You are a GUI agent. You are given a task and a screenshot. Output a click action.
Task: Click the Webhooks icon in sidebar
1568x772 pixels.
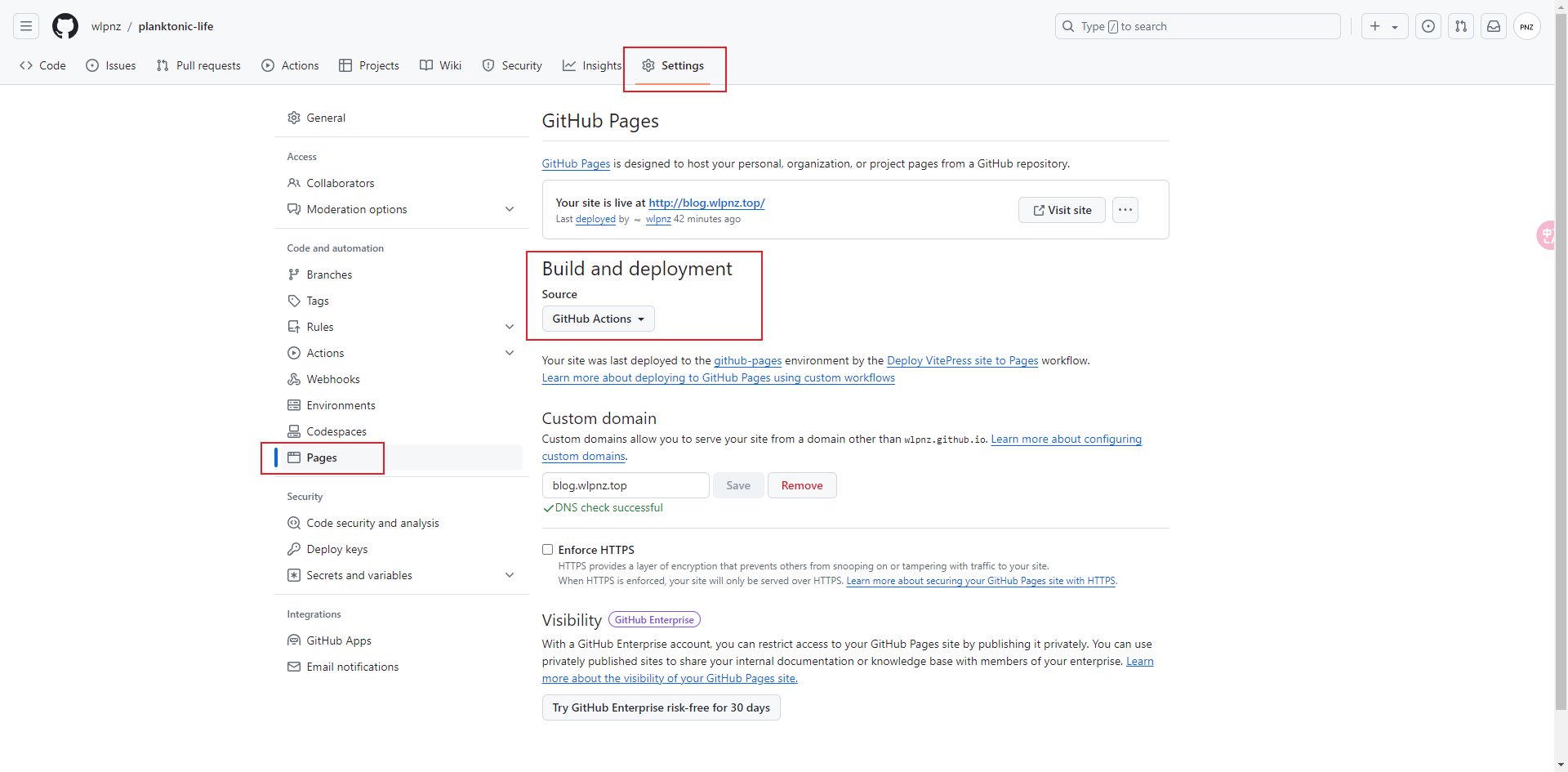294,379
